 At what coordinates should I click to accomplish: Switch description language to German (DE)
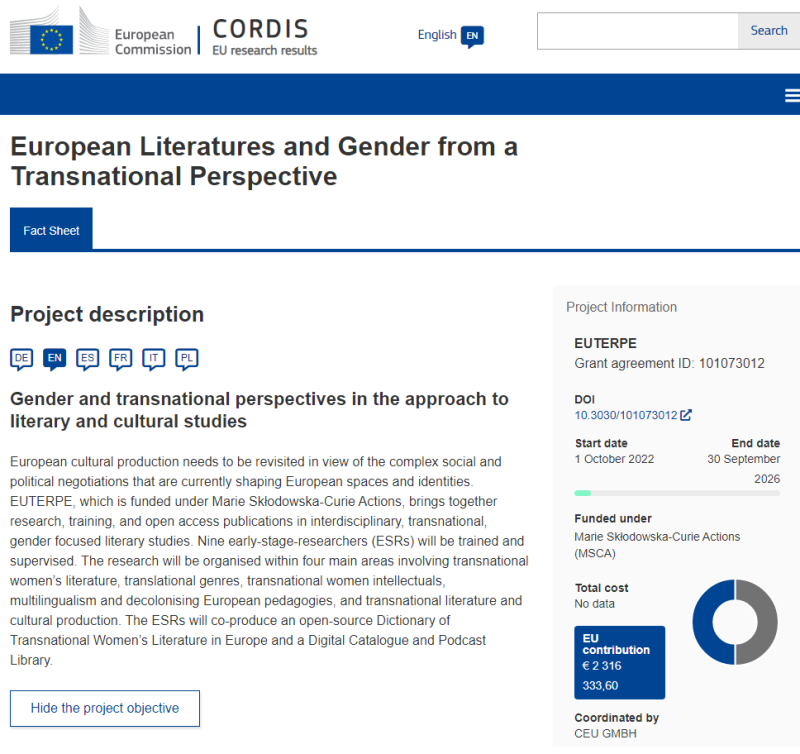coord(21,359)
